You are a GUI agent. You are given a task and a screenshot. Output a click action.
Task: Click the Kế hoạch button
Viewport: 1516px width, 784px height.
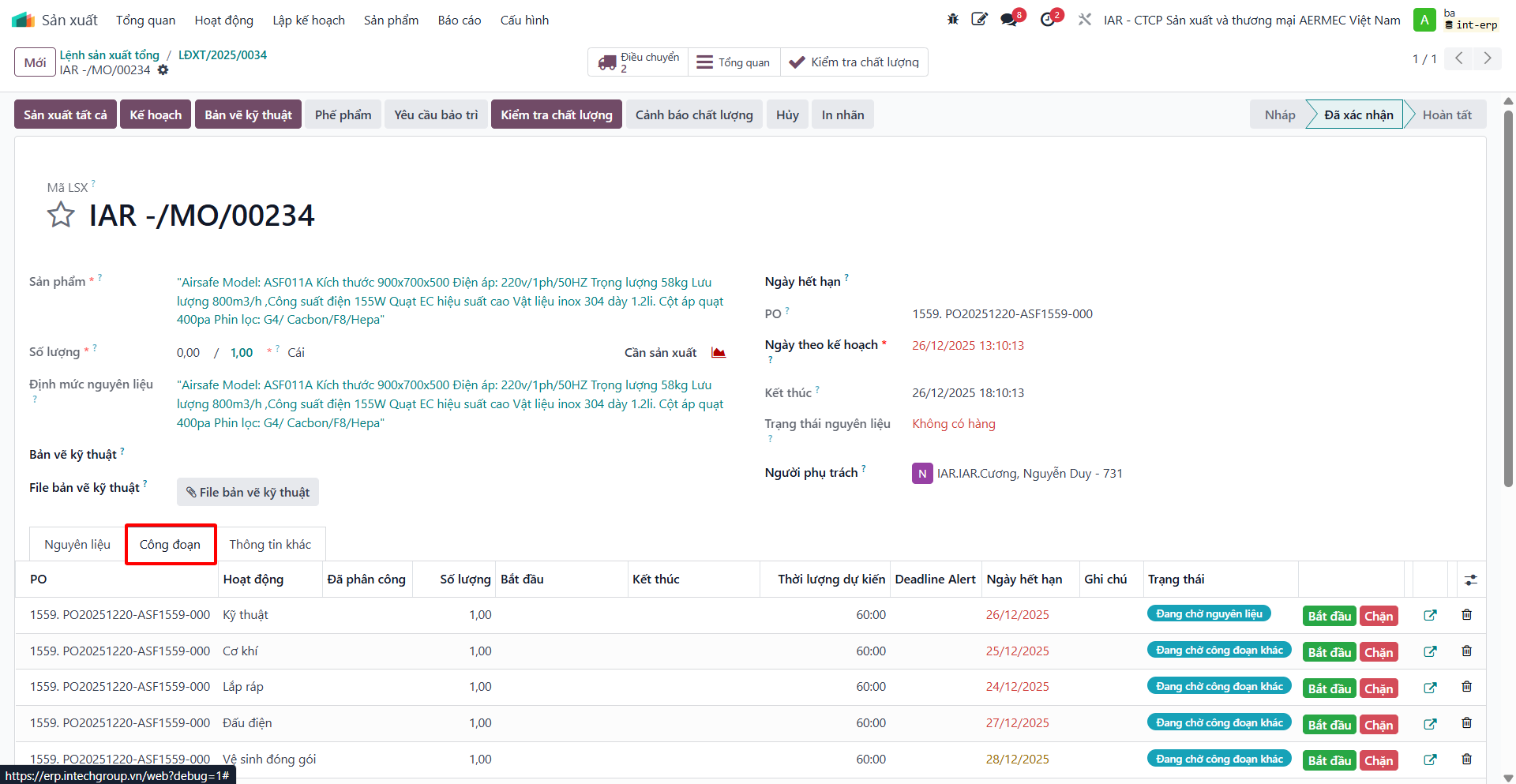(156, 114)
